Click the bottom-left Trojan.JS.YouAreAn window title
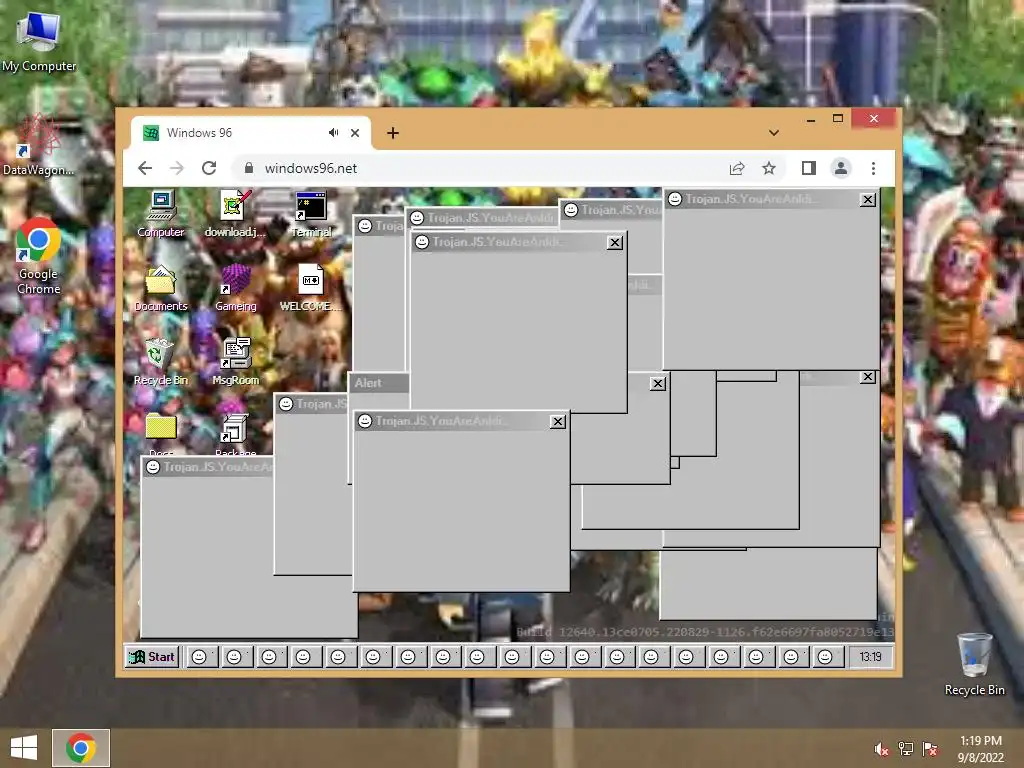This screenshot has width=1024, height=768. pyautogui.click(x=208, y=467)
